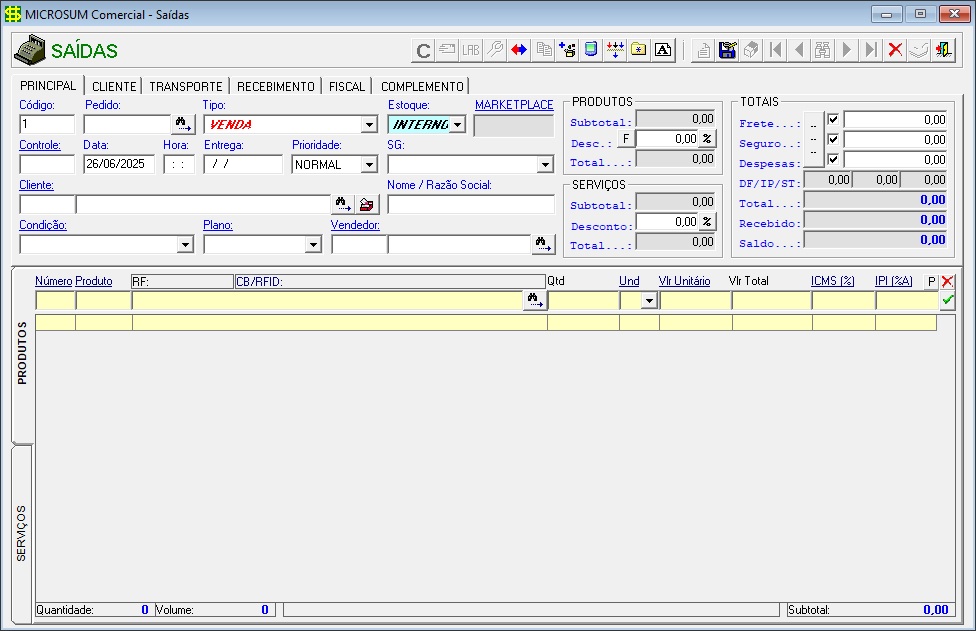This screenshot has width=976, height=631.
Task: Click the binoculars lookup icon beside Vendedor
Action: 542,244
